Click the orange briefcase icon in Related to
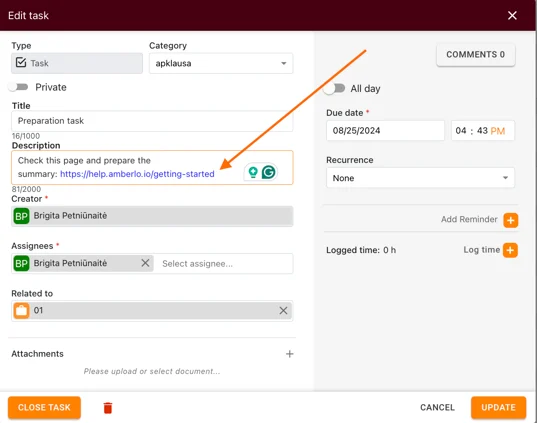The image size is (537, 423). pos(21,311)
